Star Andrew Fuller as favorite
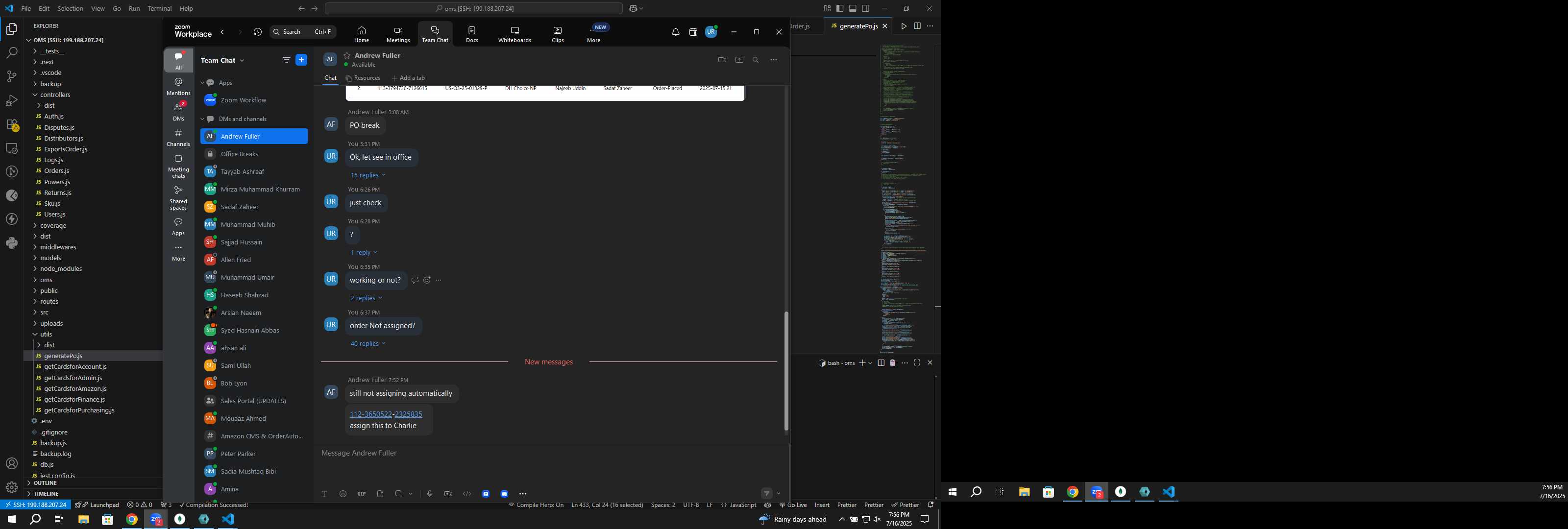 347,55
